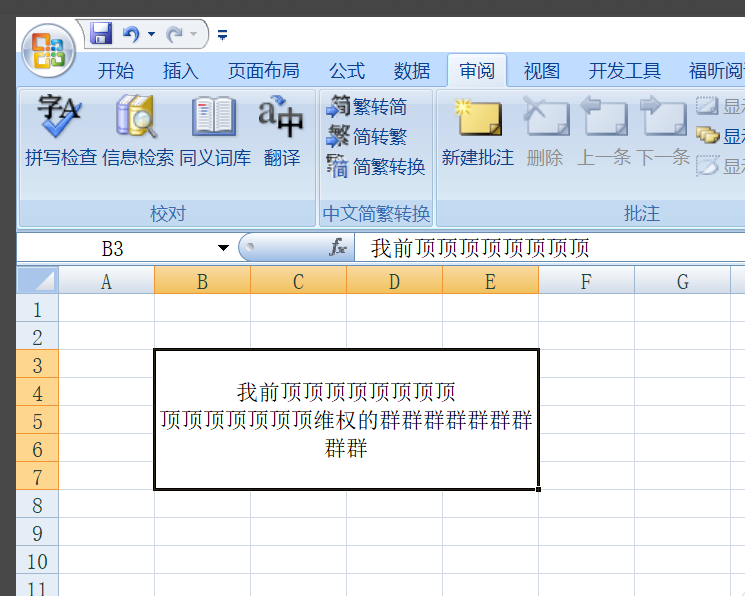Toggle show all comments icon
This screenshot has width=745, height=596.
coord(707,136)
